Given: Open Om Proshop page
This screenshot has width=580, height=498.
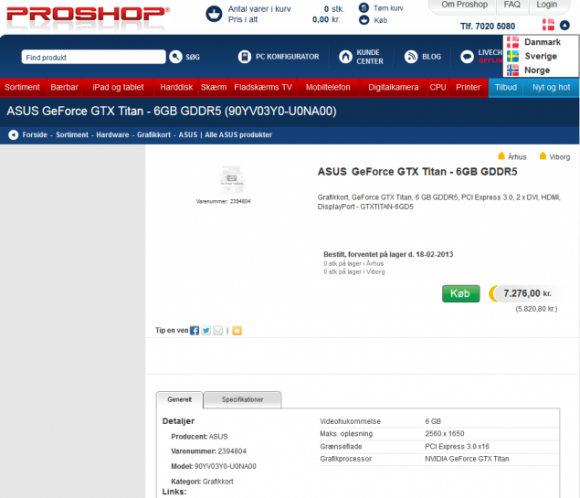Looking at the screenshot, I should [x=465, y=4].
